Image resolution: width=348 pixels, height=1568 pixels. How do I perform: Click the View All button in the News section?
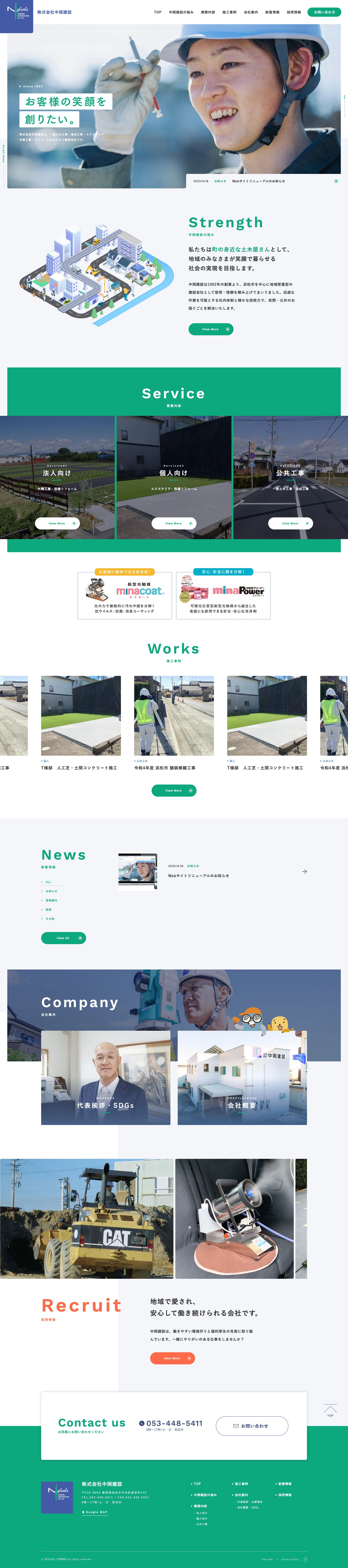(x=63, y=938)
